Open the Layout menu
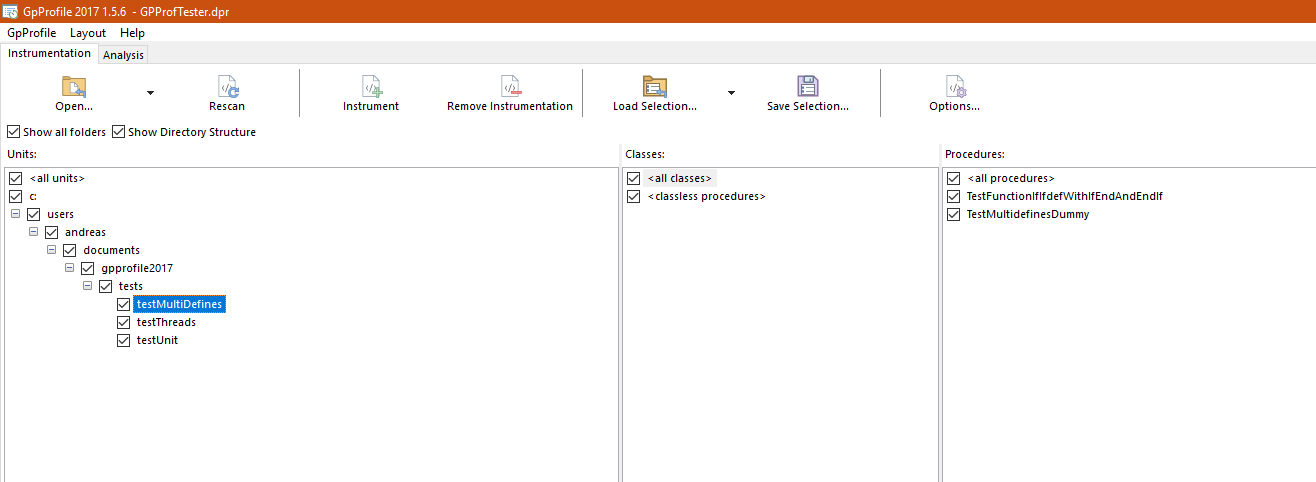 pos(88,33)
